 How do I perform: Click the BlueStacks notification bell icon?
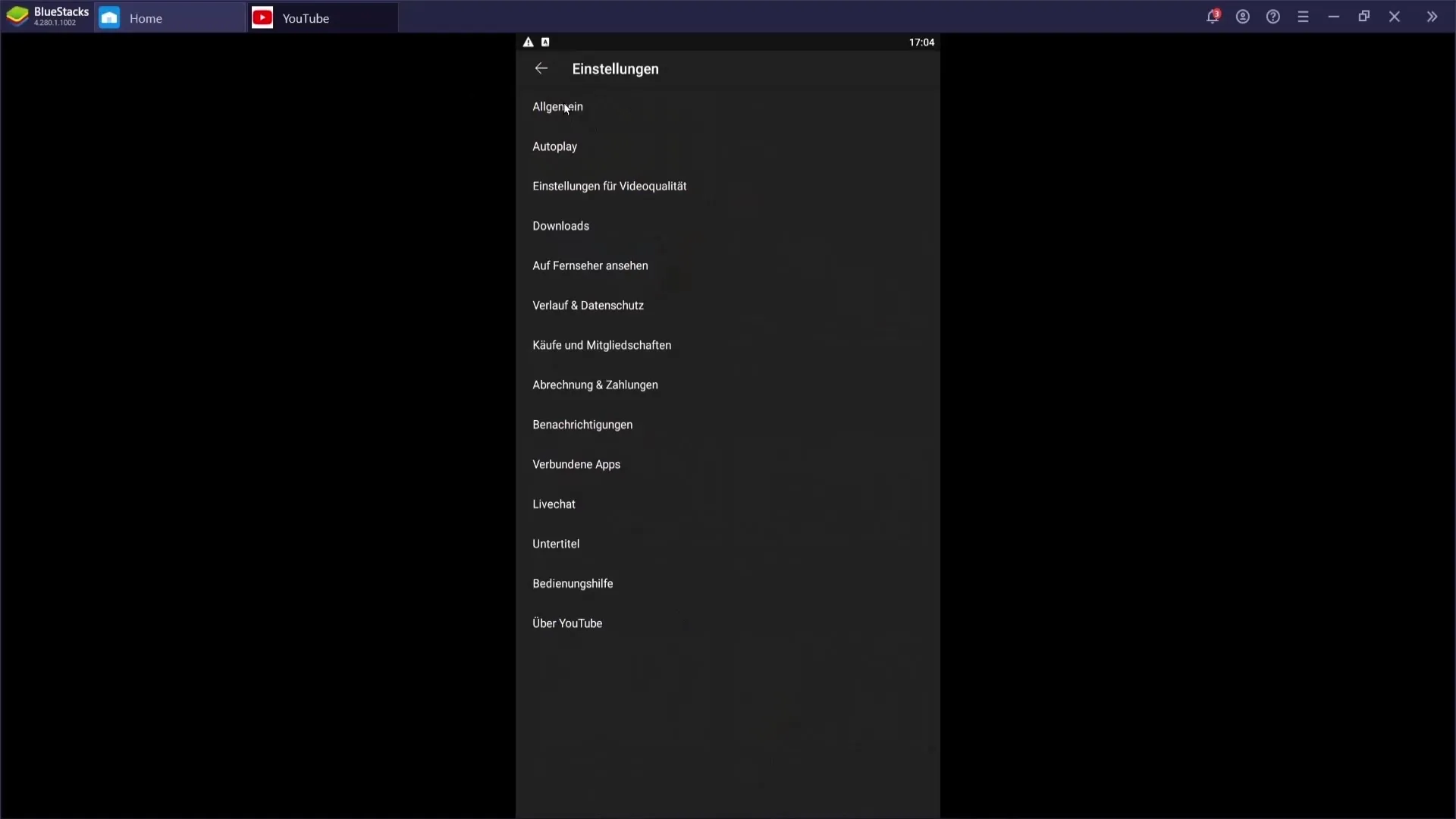[1213, 17]
